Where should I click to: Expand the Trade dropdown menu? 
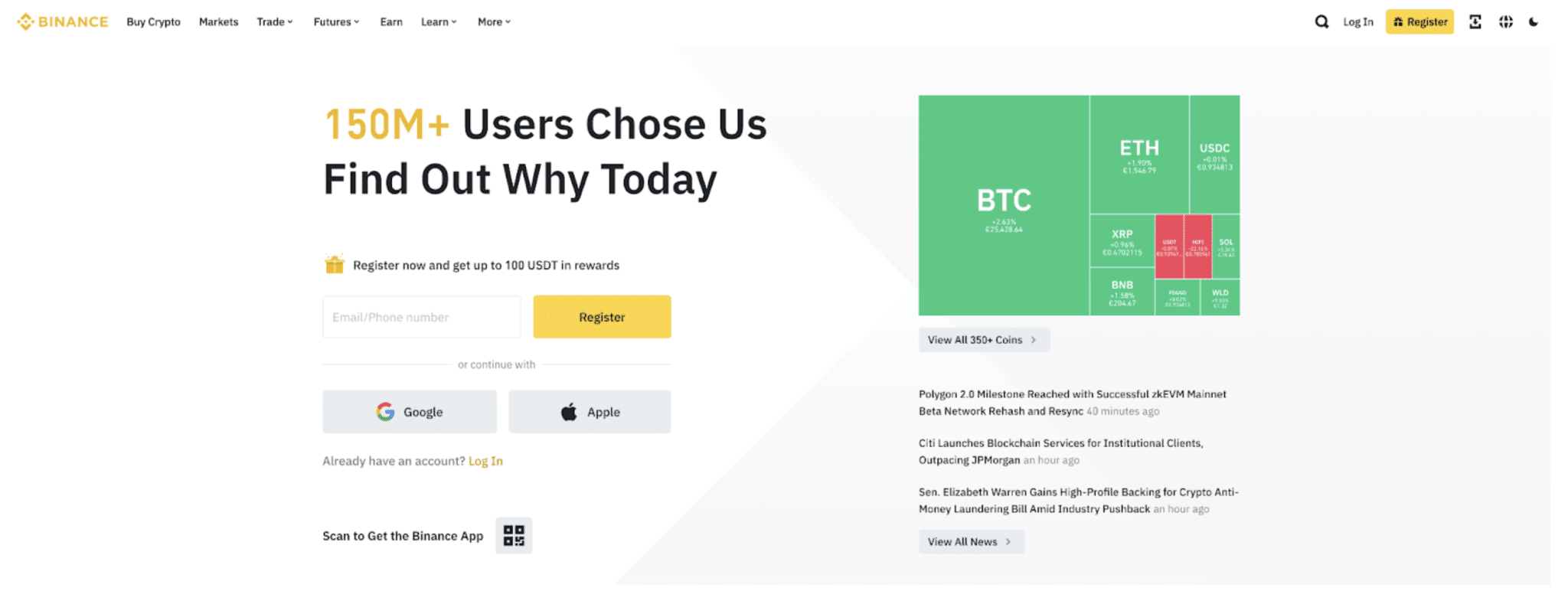coord(275,22)
